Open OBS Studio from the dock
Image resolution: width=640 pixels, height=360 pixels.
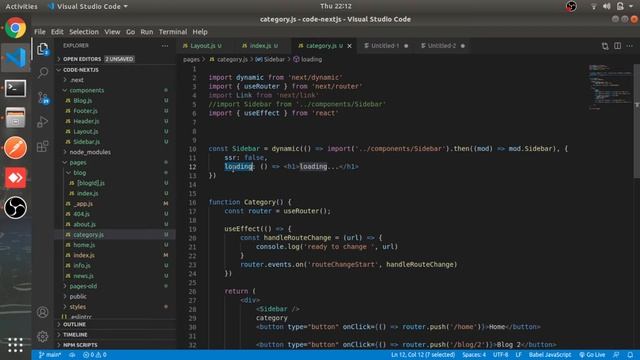[16, 208]
